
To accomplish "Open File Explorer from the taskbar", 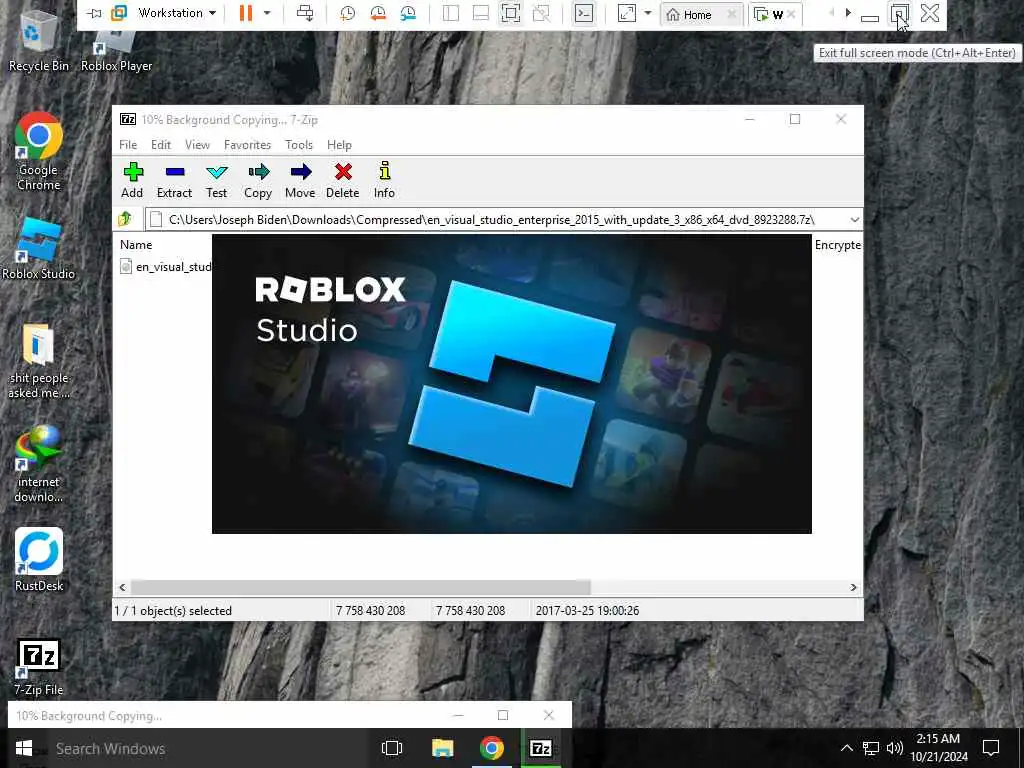I will (442, 748).
